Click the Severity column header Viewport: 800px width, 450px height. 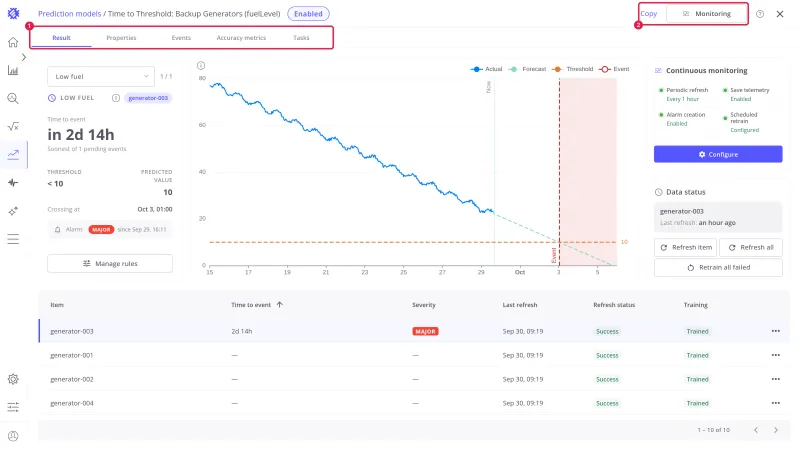tap(423, 305)
